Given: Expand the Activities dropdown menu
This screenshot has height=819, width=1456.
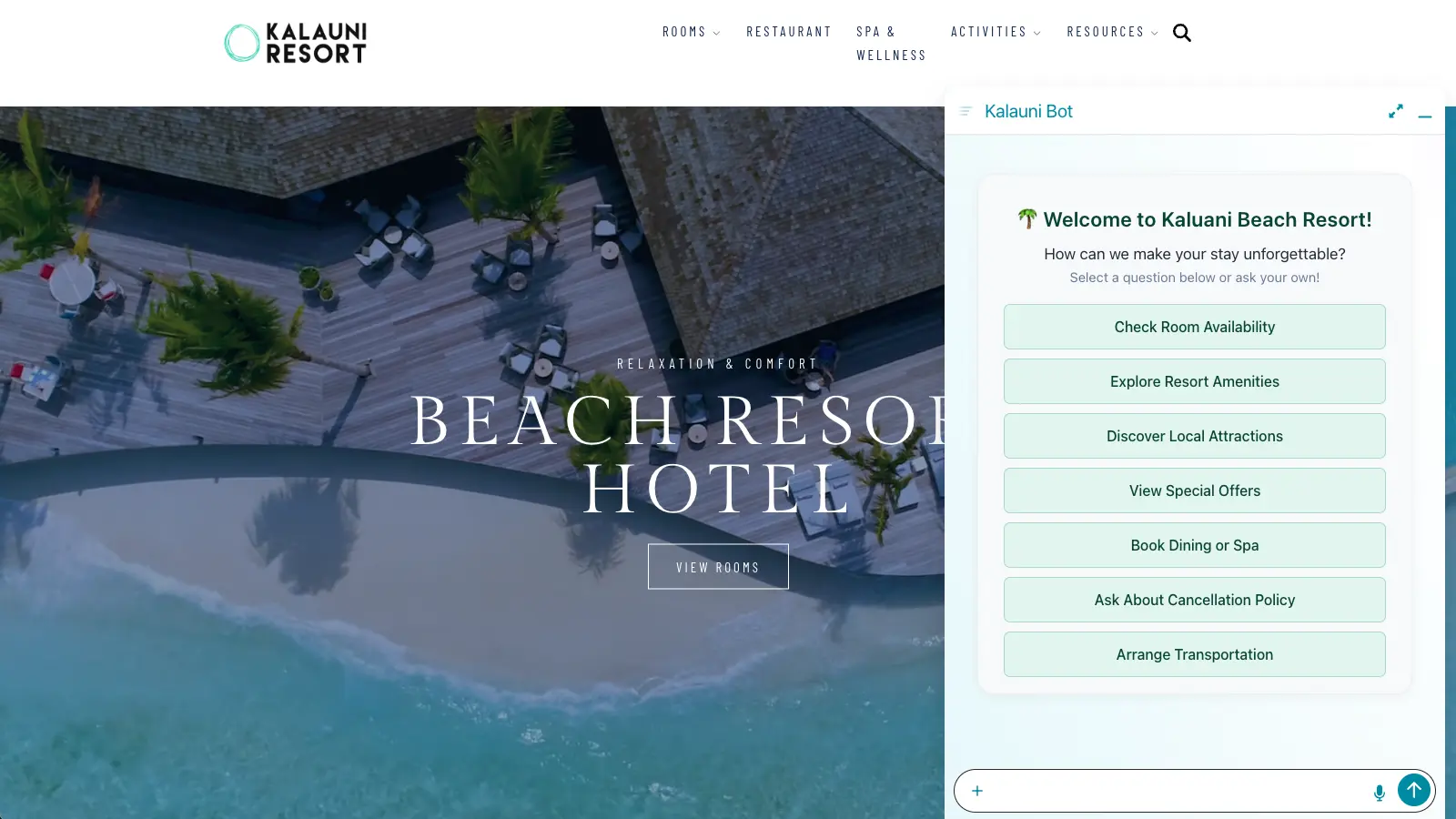Looking at the screenshot, I should [996, 32].
